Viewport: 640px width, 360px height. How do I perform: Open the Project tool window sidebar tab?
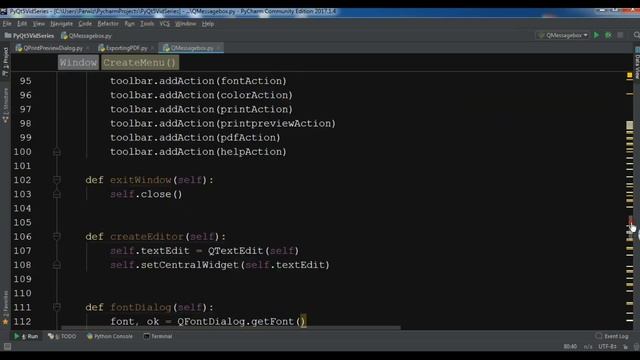(5, 61)
